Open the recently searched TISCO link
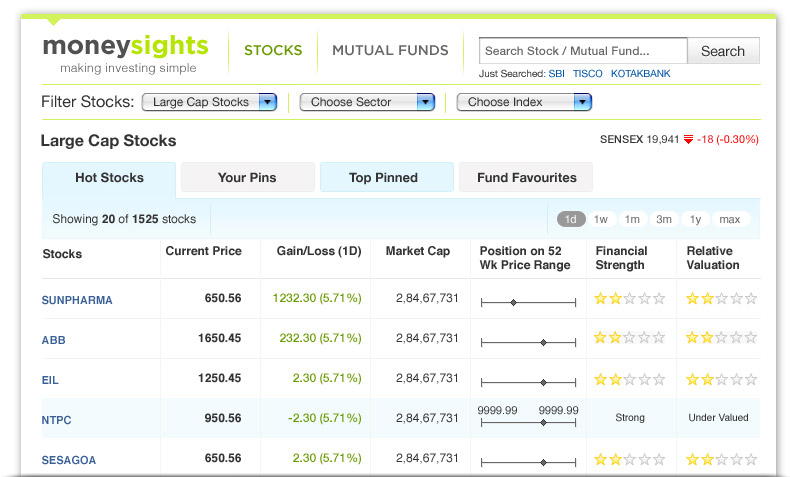 pos(587,74)
